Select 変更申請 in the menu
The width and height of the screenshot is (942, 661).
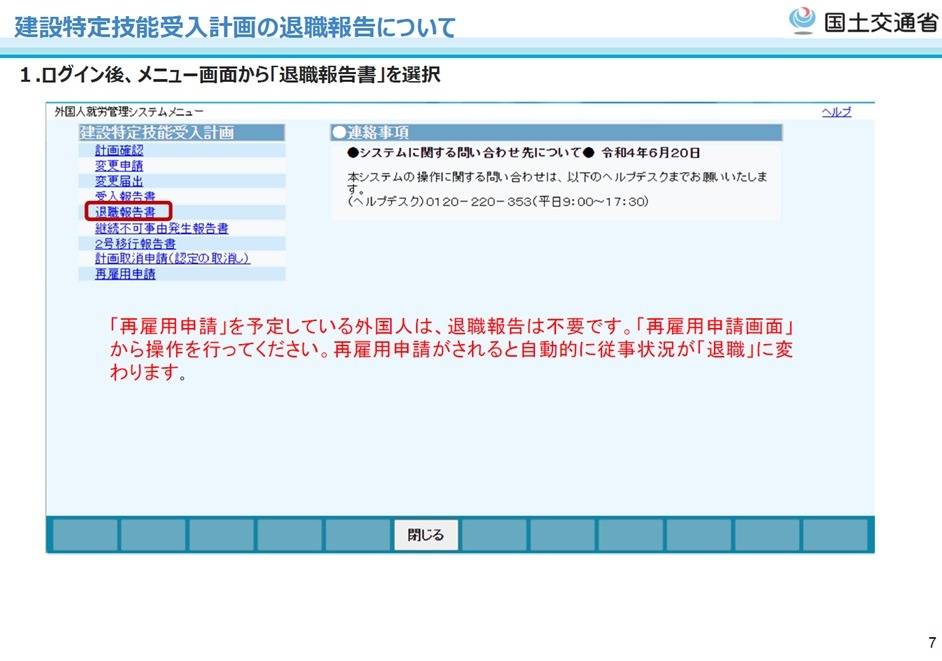tap(119, 166)
